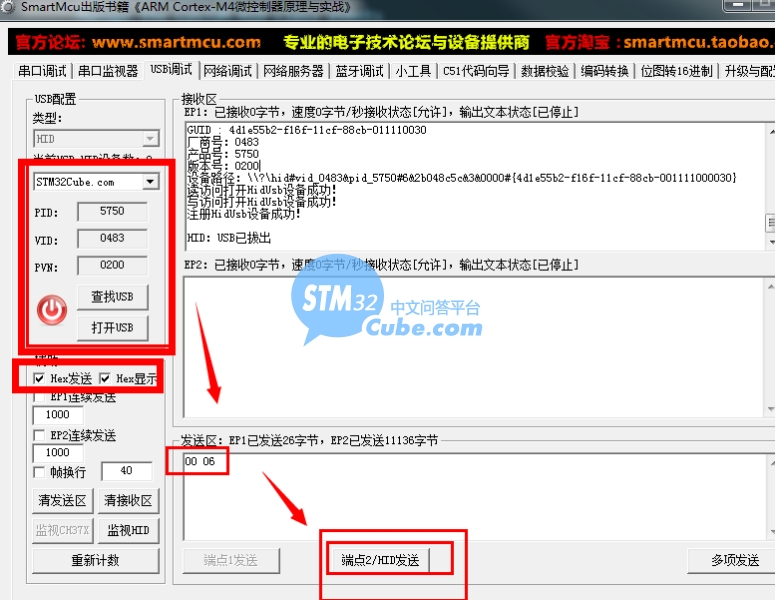The height and width of the screenshot is (600, 775).
Task: Enable EP2连续发送 checkbox
Action: click(x=39, y=435)
